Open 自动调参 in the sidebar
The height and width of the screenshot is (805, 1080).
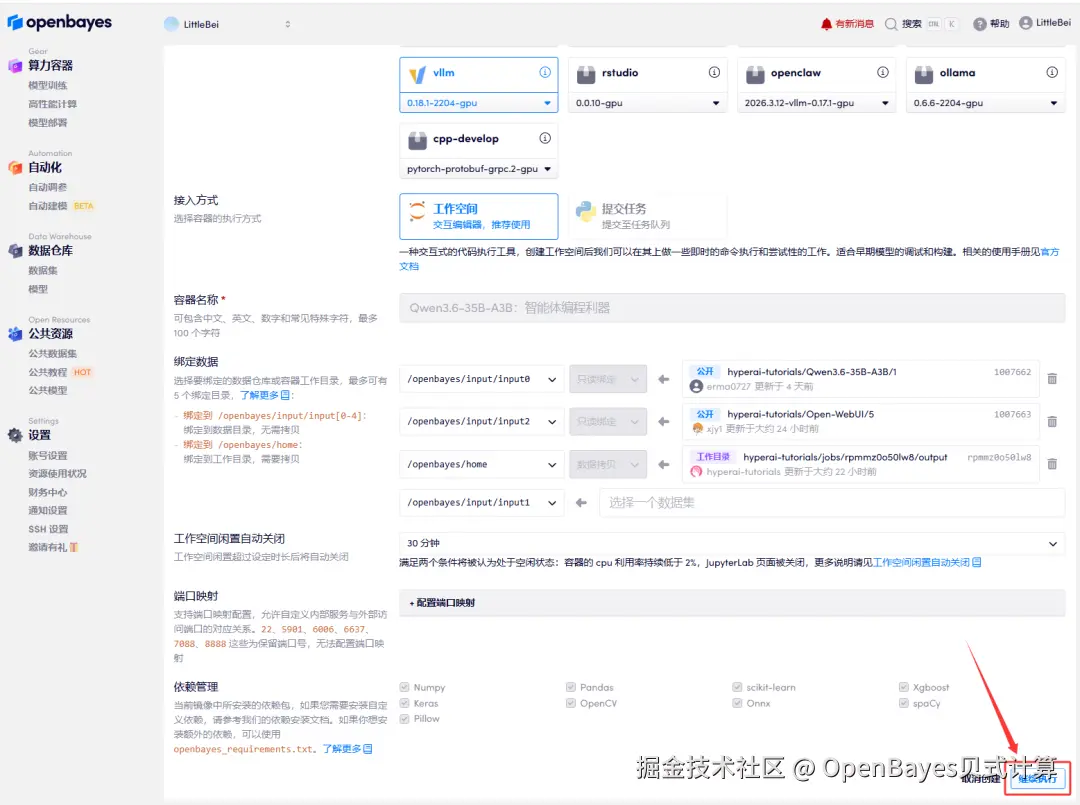[x=48, y=187]
